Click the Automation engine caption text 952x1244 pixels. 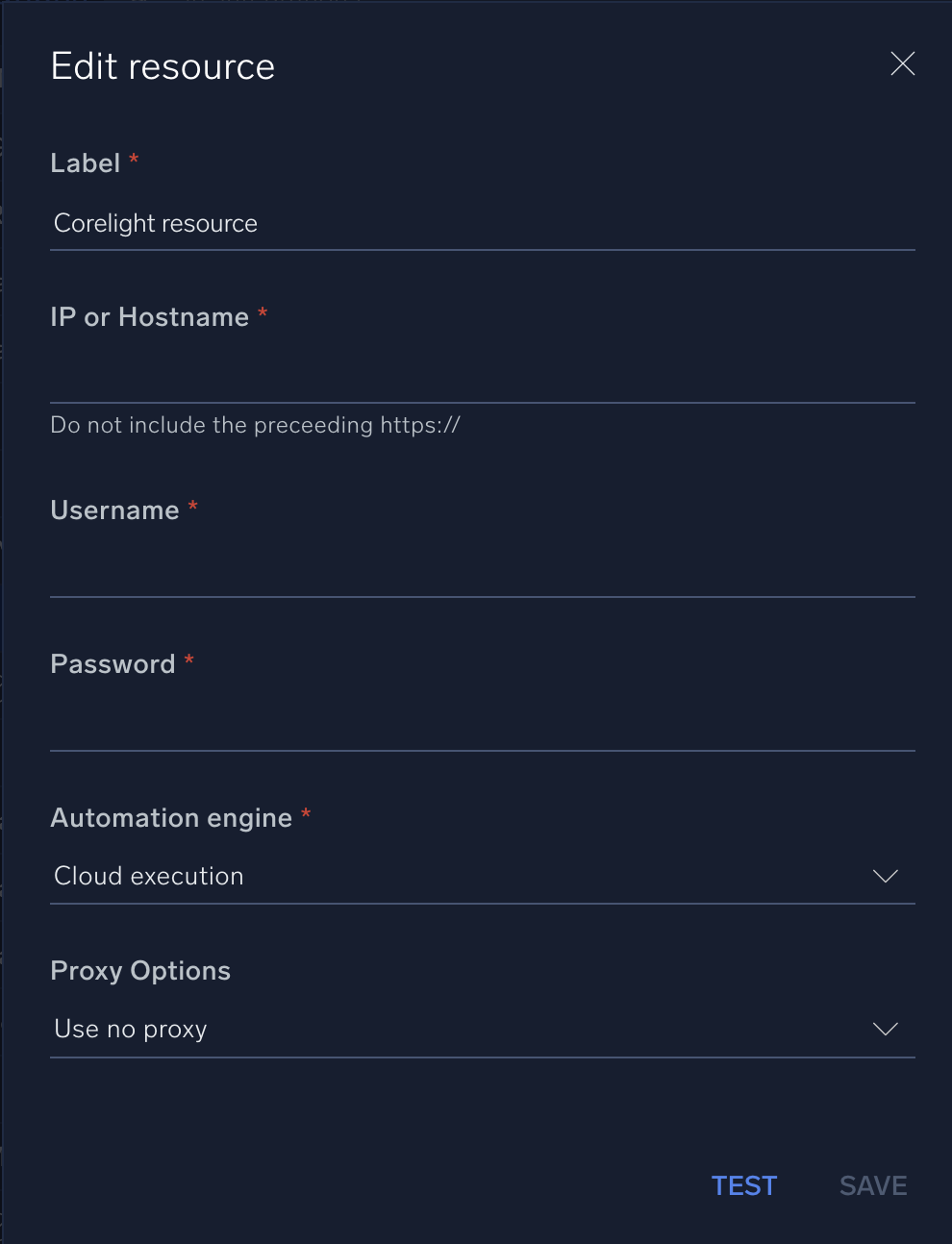click(171, 818)
